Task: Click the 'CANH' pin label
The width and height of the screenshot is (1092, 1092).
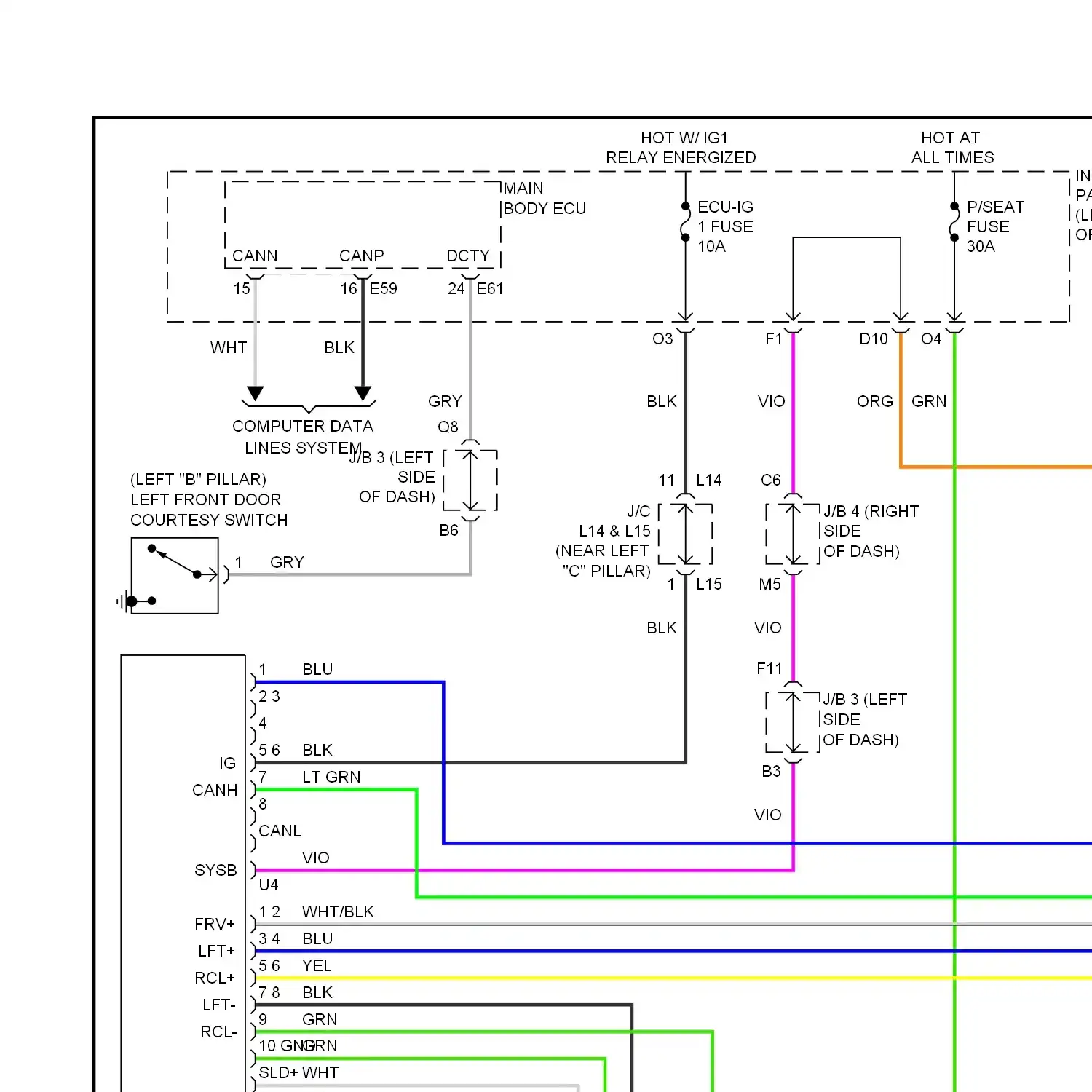Action: pos(215,790)
